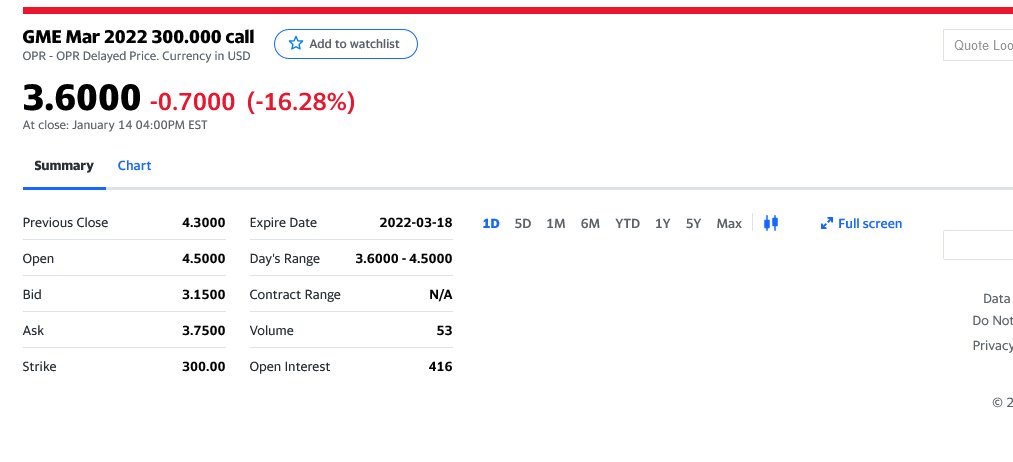The image size is (1013, 462).
Task: Click the Volume value 53
Action: 444,331
